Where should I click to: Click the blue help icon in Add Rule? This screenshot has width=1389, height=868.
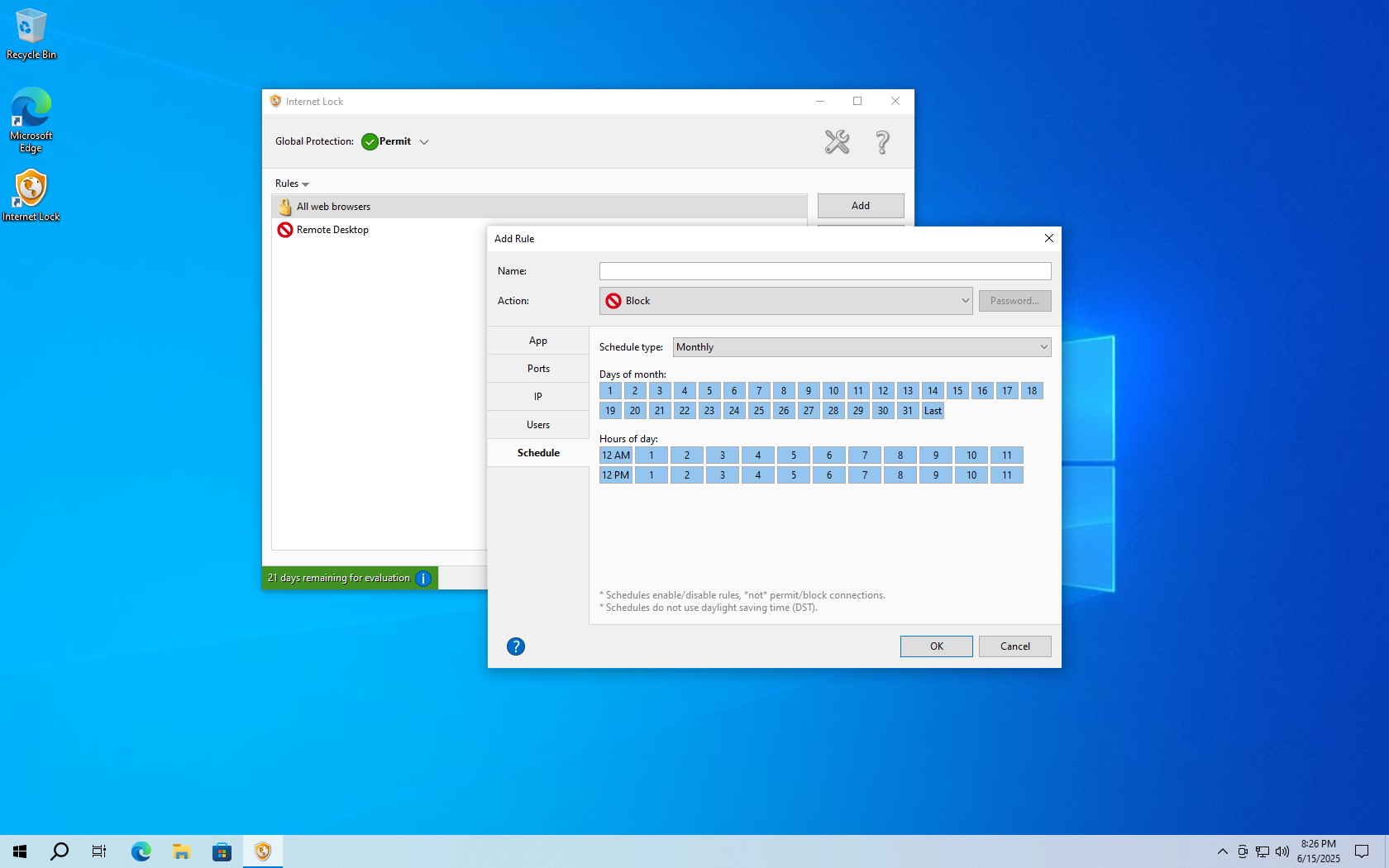tap(515, 646)
